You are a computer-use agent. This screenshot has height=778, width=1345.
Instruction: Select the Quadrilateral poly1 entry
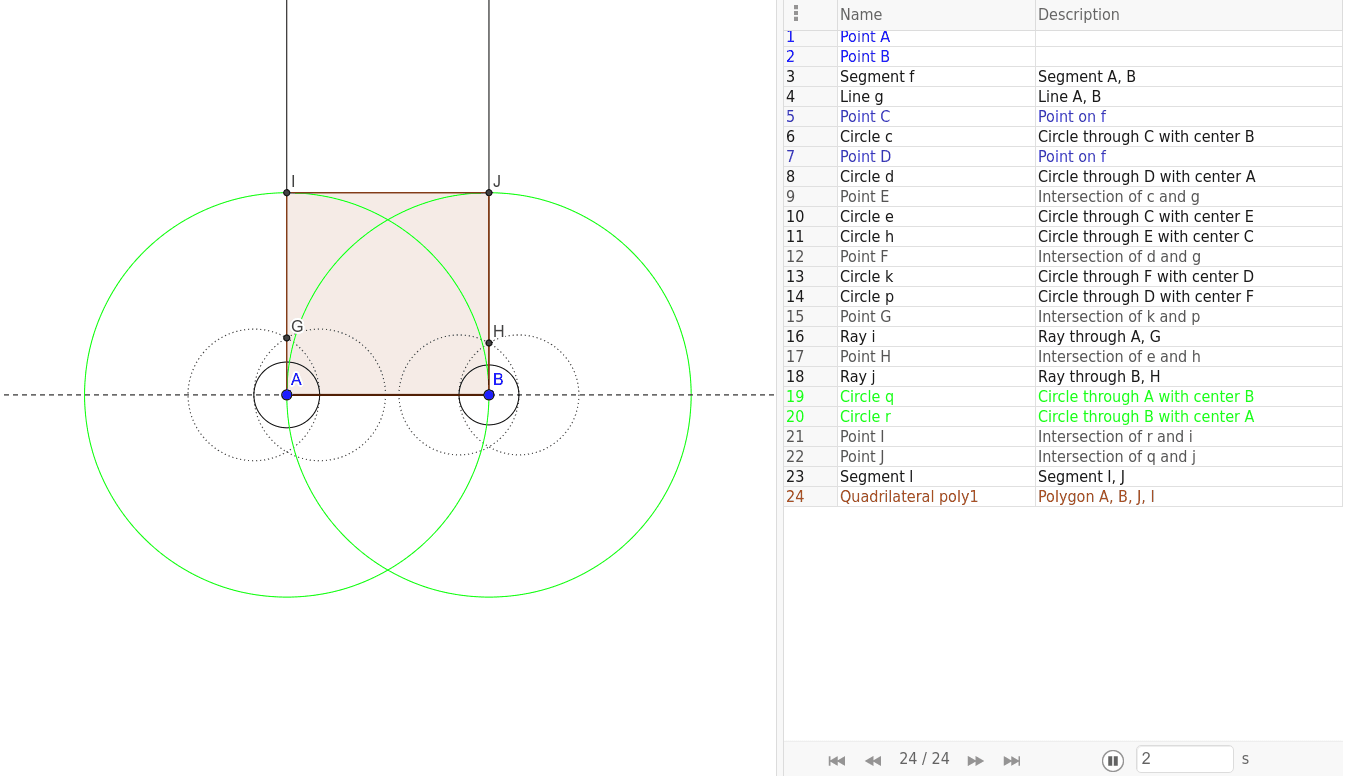909,496
